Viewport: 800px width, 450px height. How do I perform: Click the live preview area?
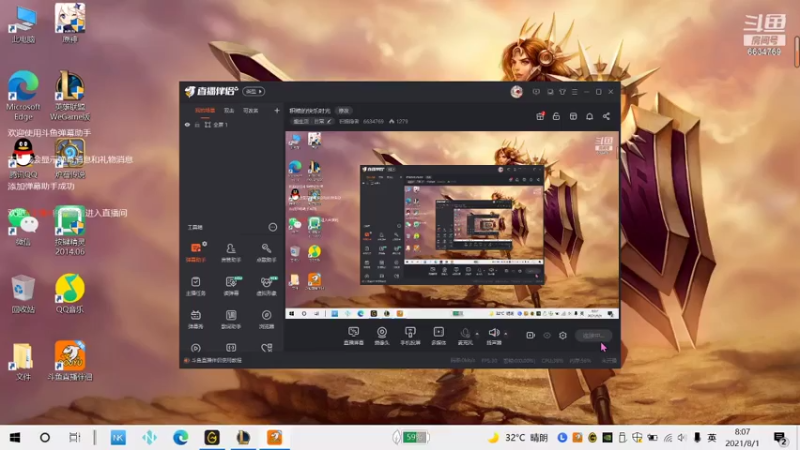pos(452,225)
